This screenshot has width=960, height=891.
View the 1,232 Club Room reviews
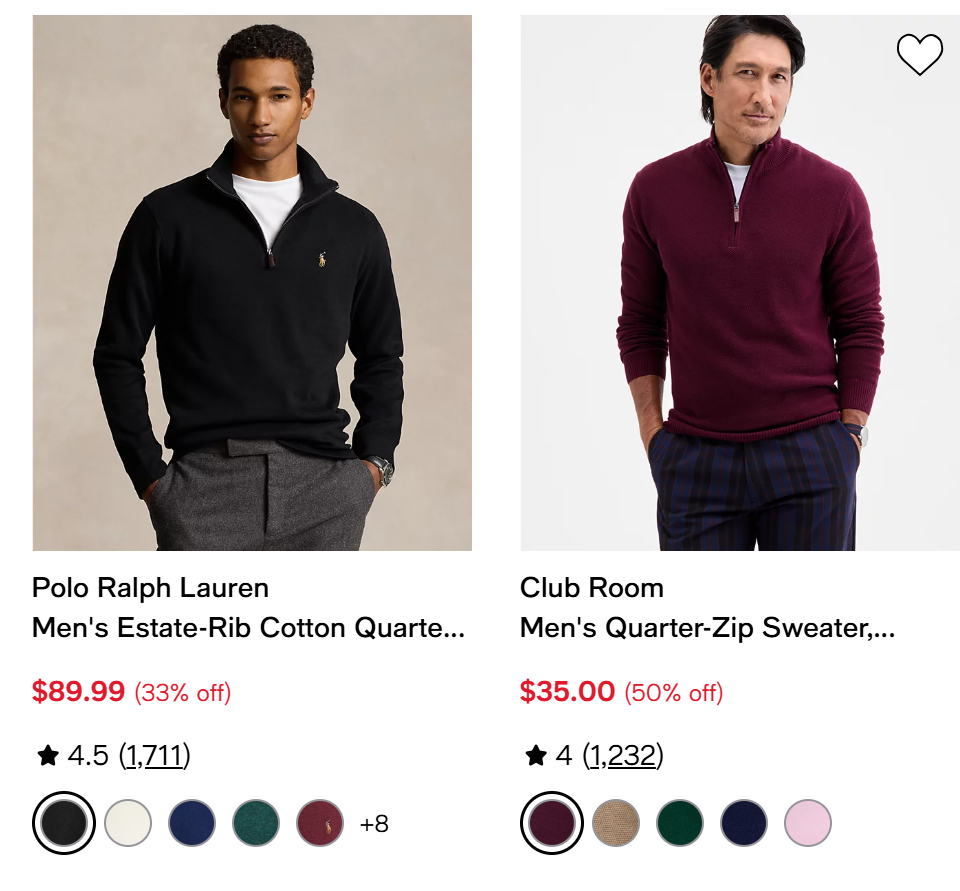622,756
